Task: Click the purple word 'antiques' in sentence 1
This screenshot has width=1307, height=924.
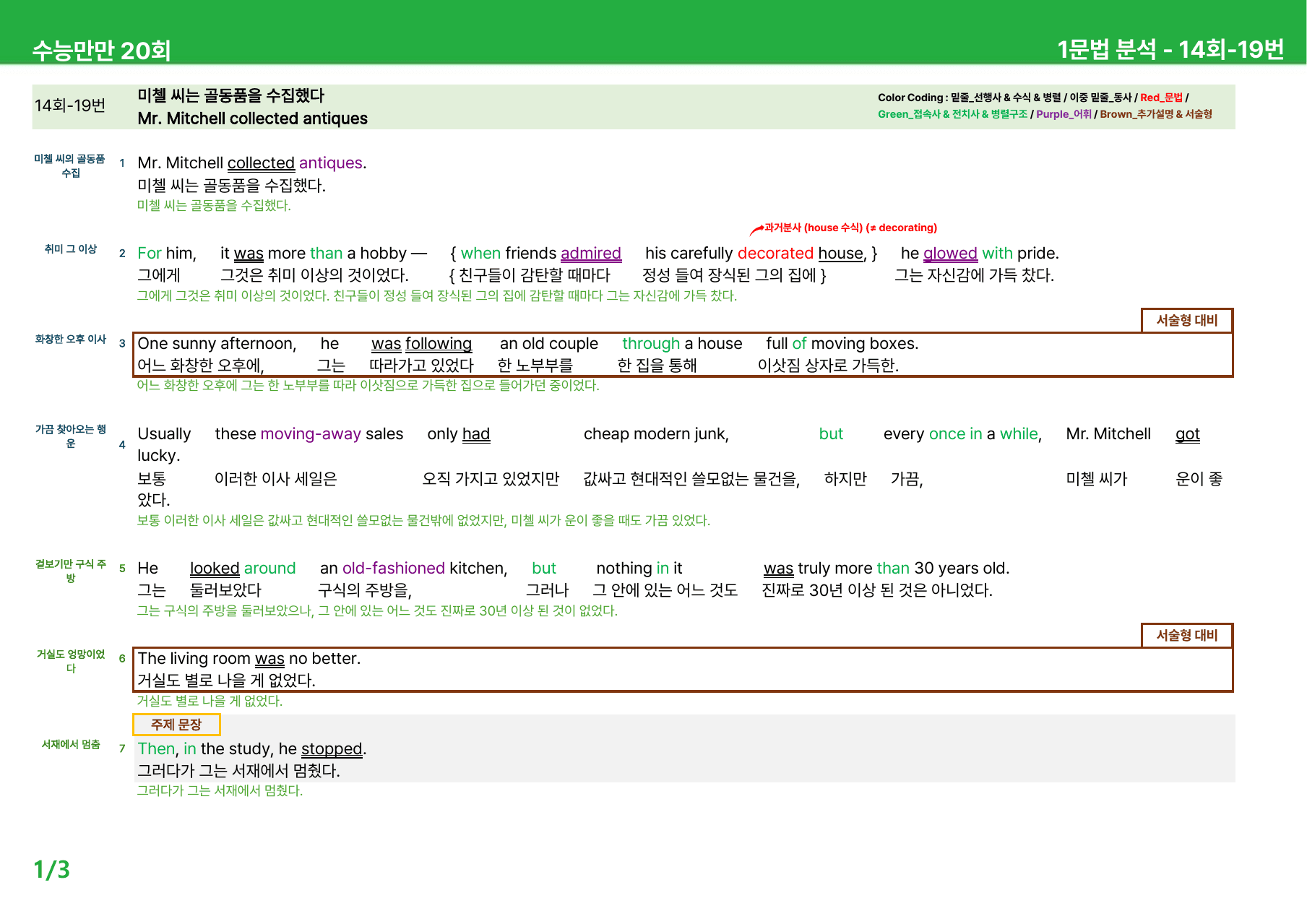Action: pyautogui.click(x=331, y=163)
